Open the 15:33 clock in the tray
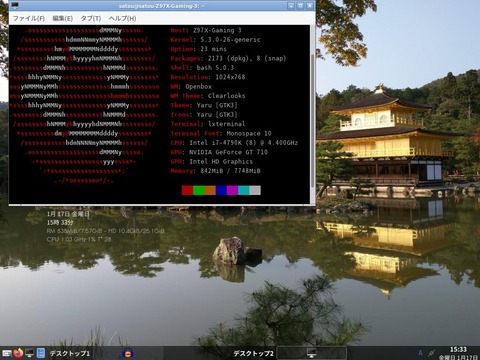The width and height of the screenshot is (480, 360). click(458, 349)
